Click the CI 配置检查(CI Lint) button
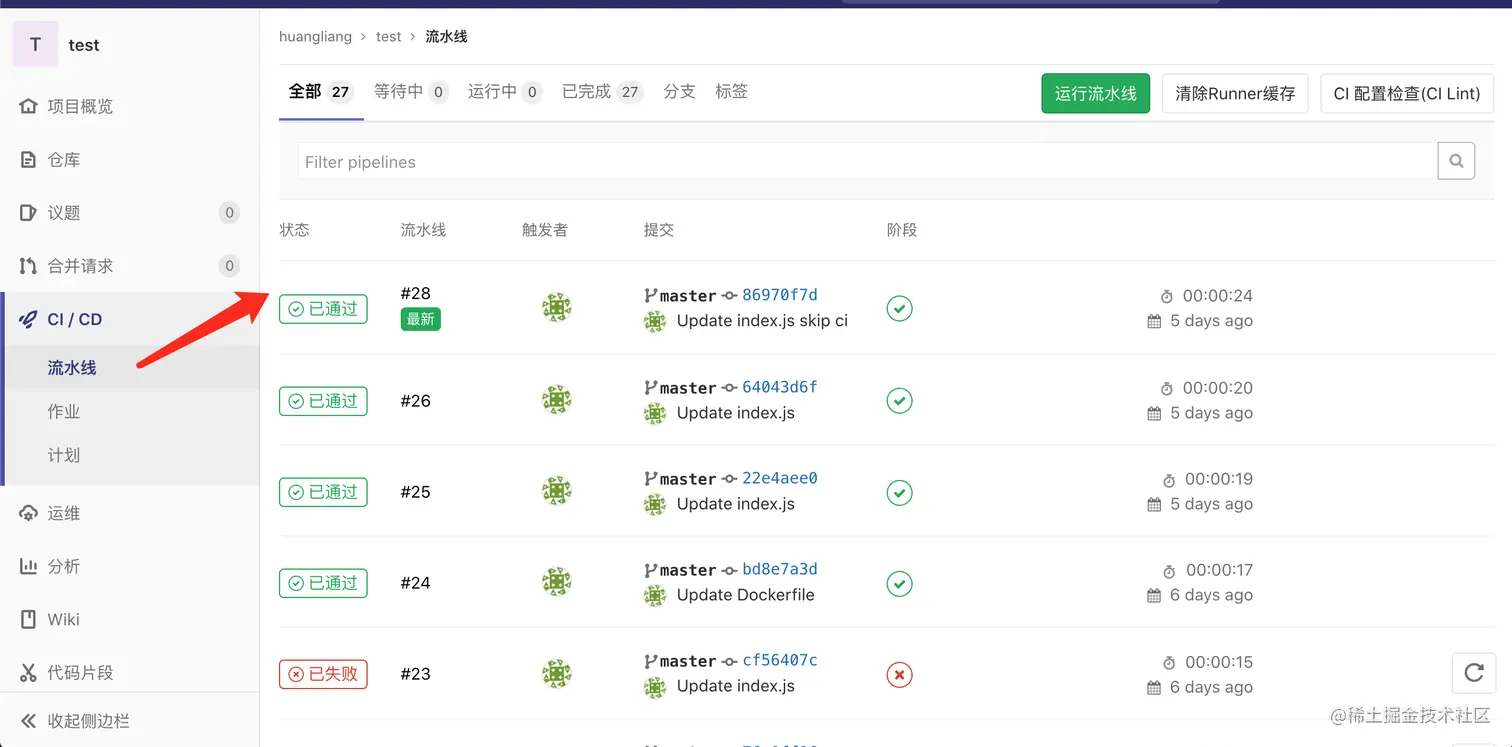This screenshot has width=1512, height=747. point(1407,93)
